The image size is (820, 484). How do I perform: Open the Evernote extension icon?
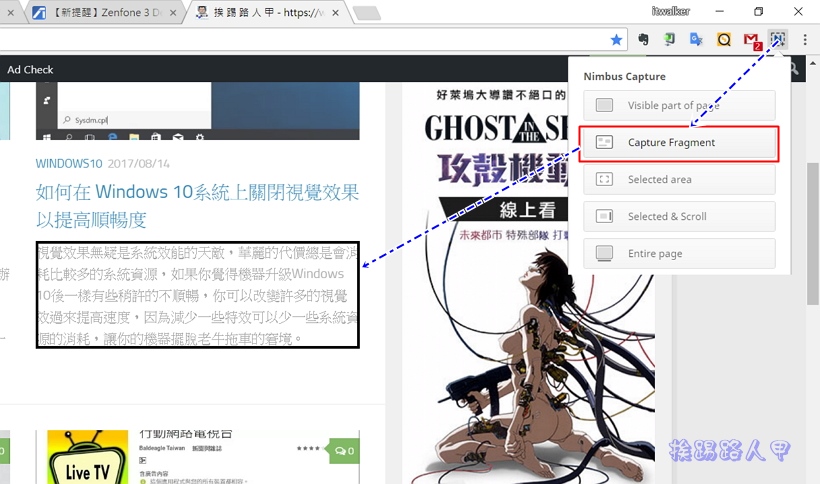coord(643,39)
